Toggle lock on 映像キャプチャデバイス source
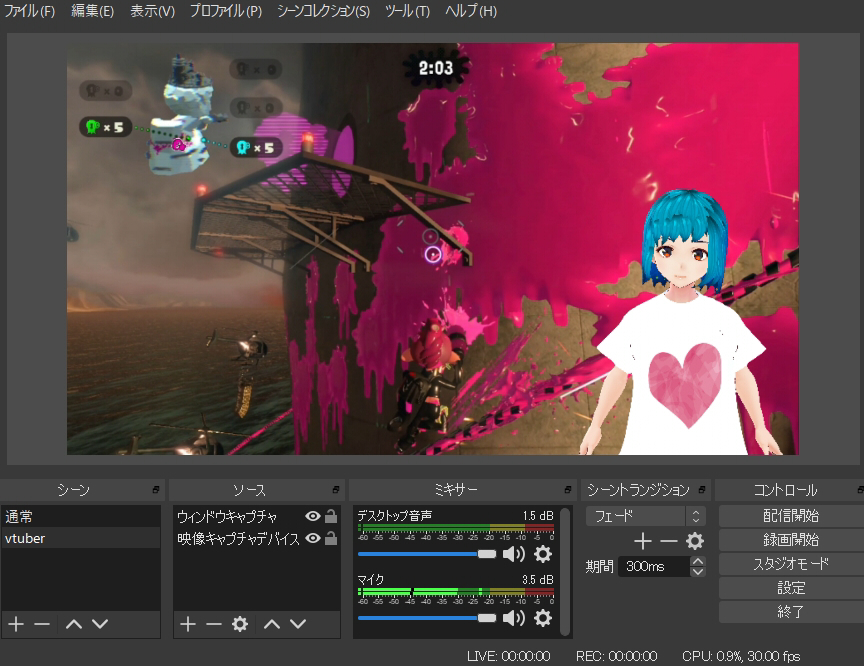Image resolution: width=864 pixels, height=666 pixels. (331, 538)
